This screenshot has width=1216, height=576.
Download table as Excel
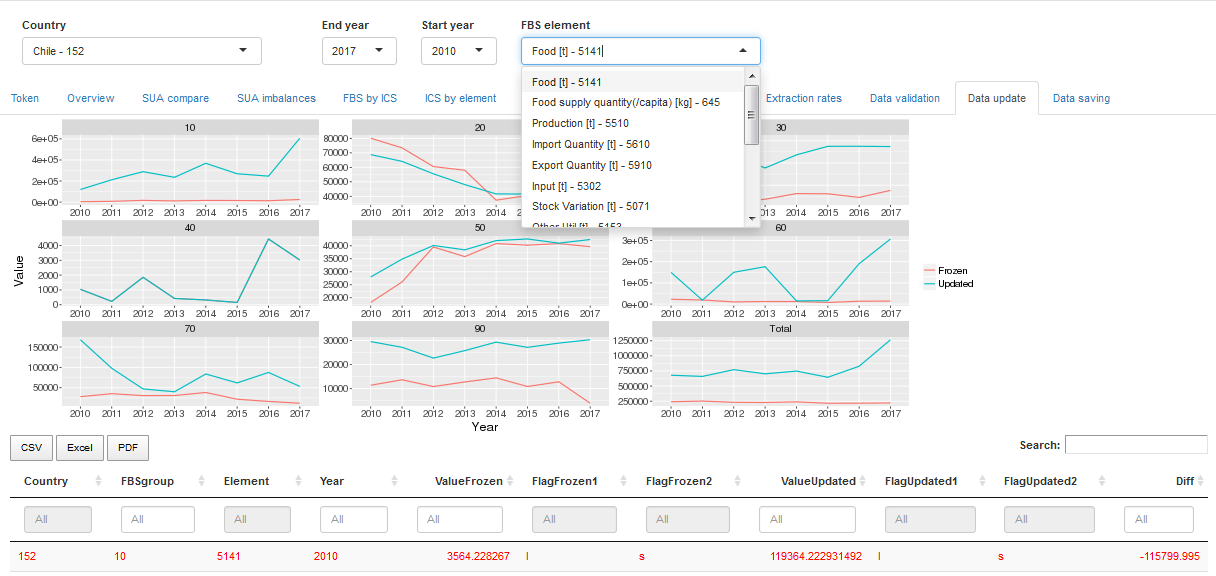point(80,447)
